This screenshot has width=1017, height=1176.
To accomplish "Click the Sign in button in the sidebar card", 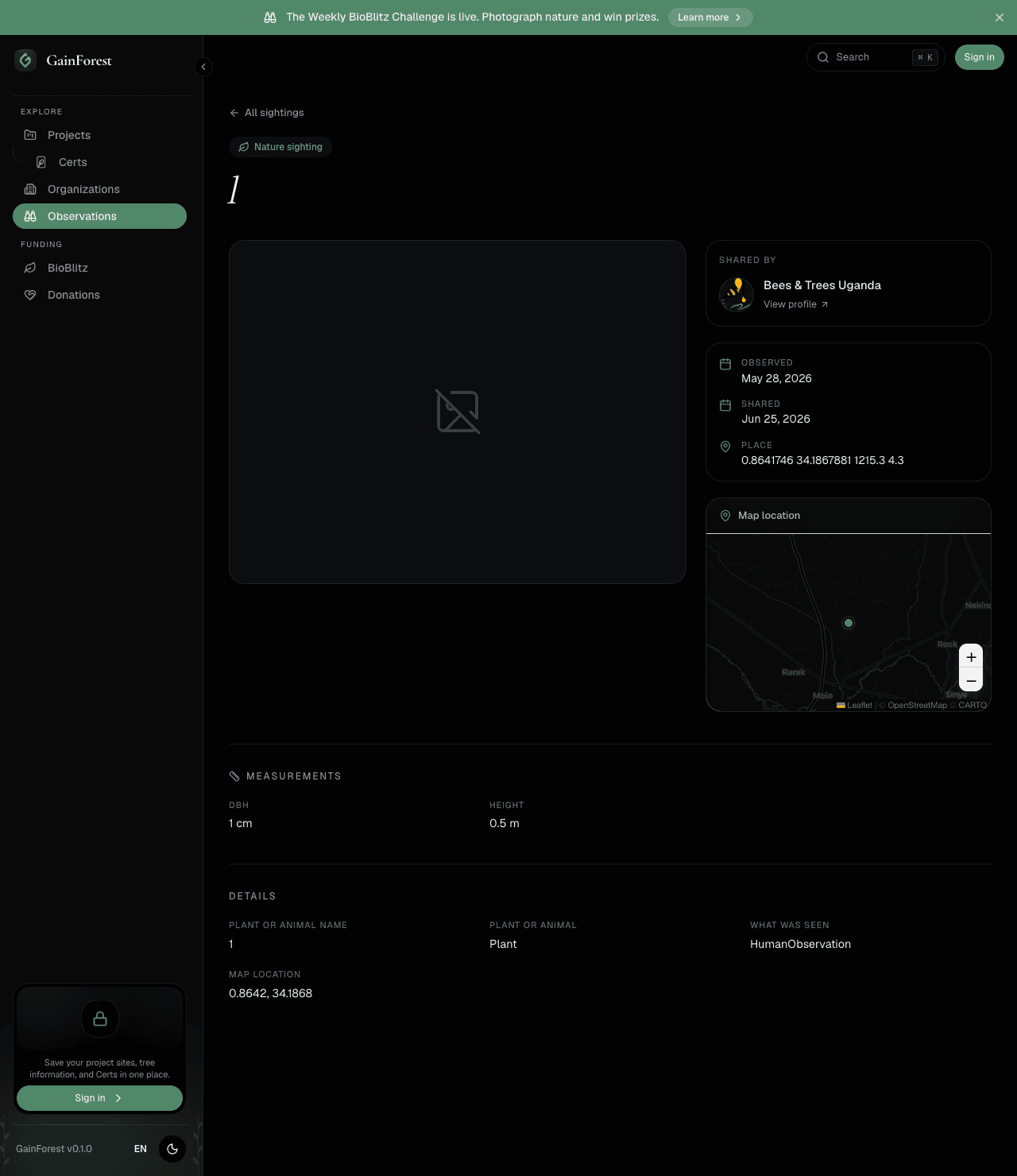I will [x=99, y=1098].
